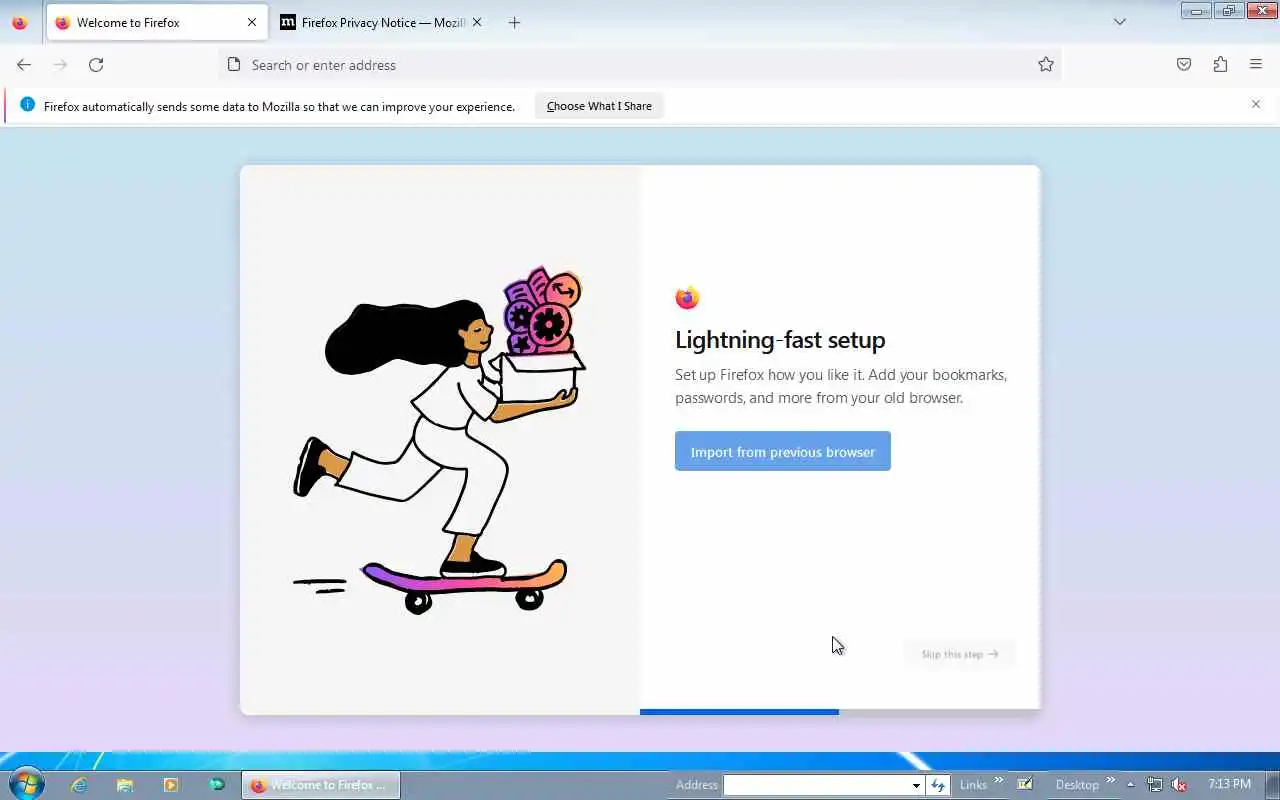Click the info icon in the notification bar

click(x=27, y=105)
